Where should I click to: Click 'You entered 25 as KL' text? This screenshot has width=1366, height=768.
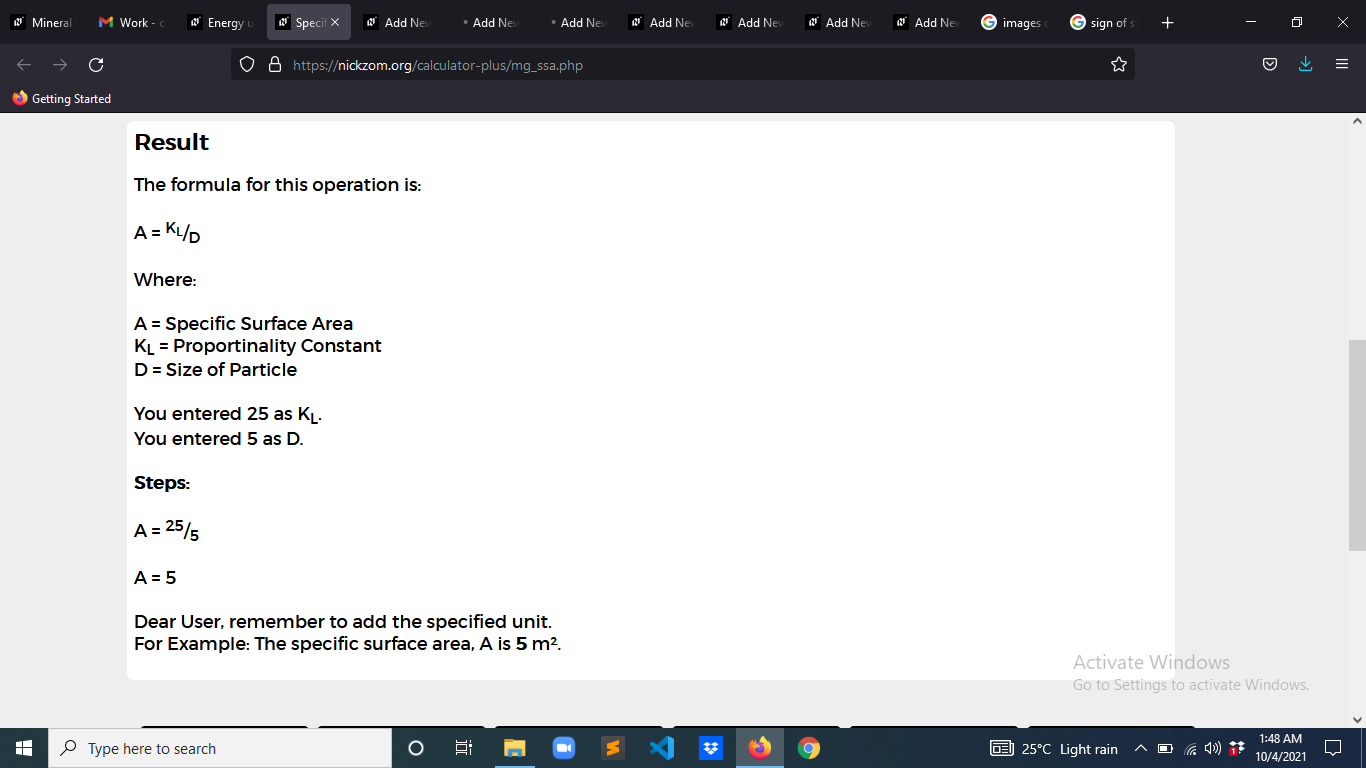[x=228, y=415]
